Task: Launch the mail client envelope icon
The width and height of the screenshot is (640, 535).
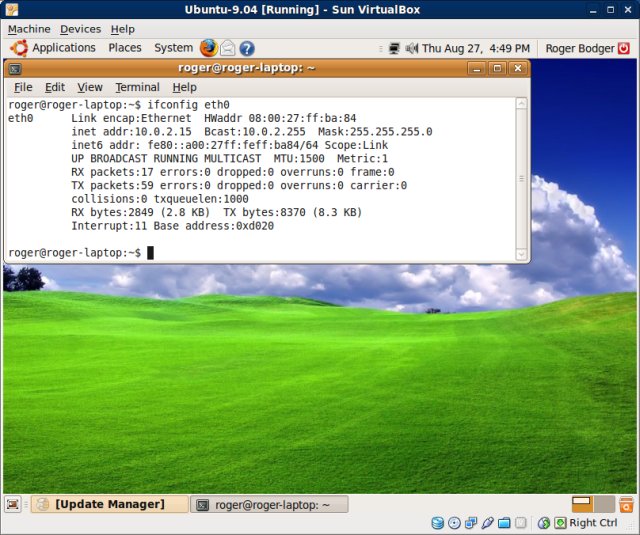Action: pos(228,49)
